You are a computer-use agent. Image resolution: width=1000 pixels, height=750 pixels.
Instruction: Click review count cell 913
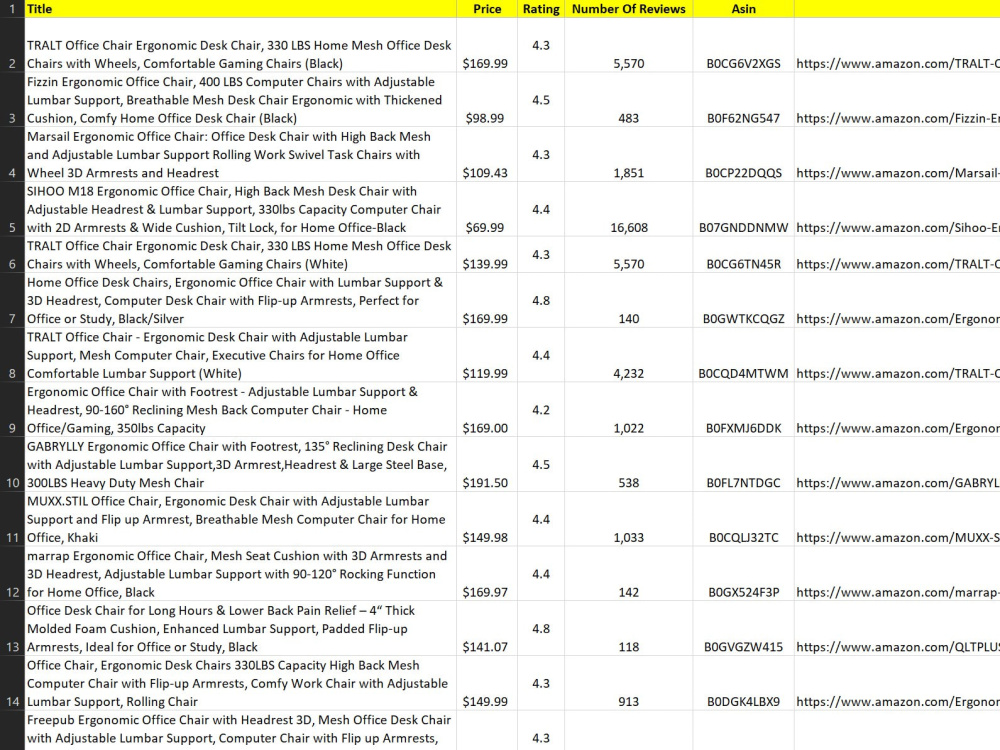pos(628,683)
